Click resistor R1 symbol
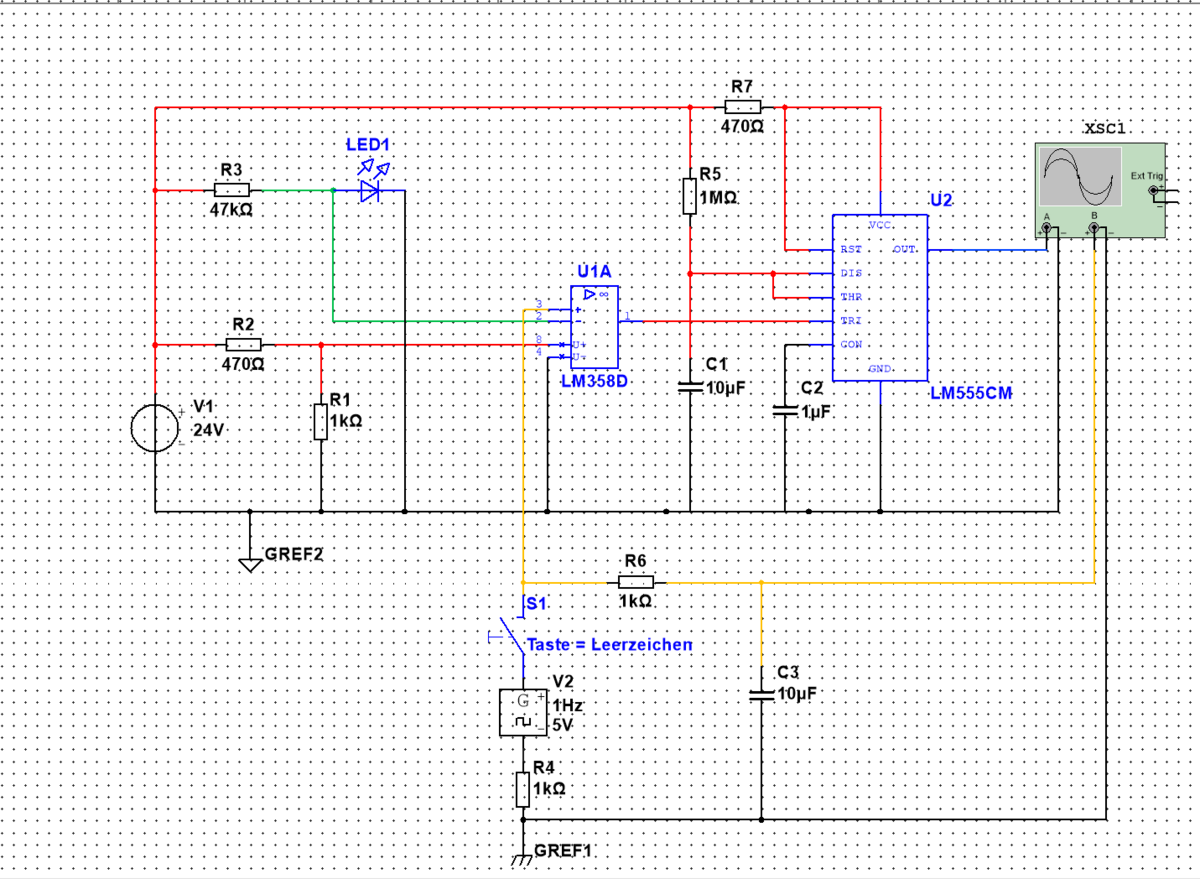Screen dimensions: 1200x879 (320, 422)
